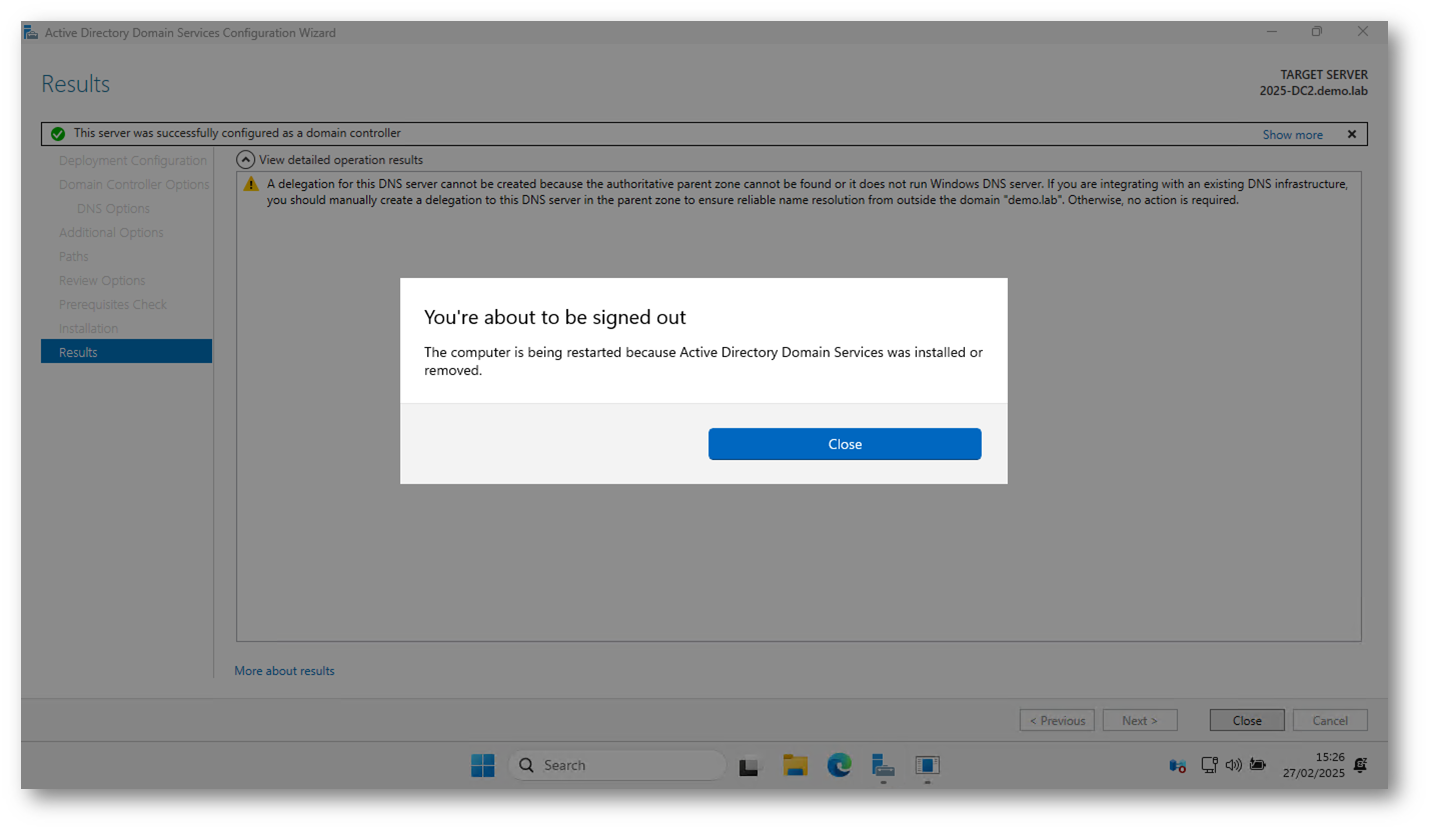Select the Domain Controller Options step
Image resolution: width=1430 pixels, height=831 pixels.
134,185
